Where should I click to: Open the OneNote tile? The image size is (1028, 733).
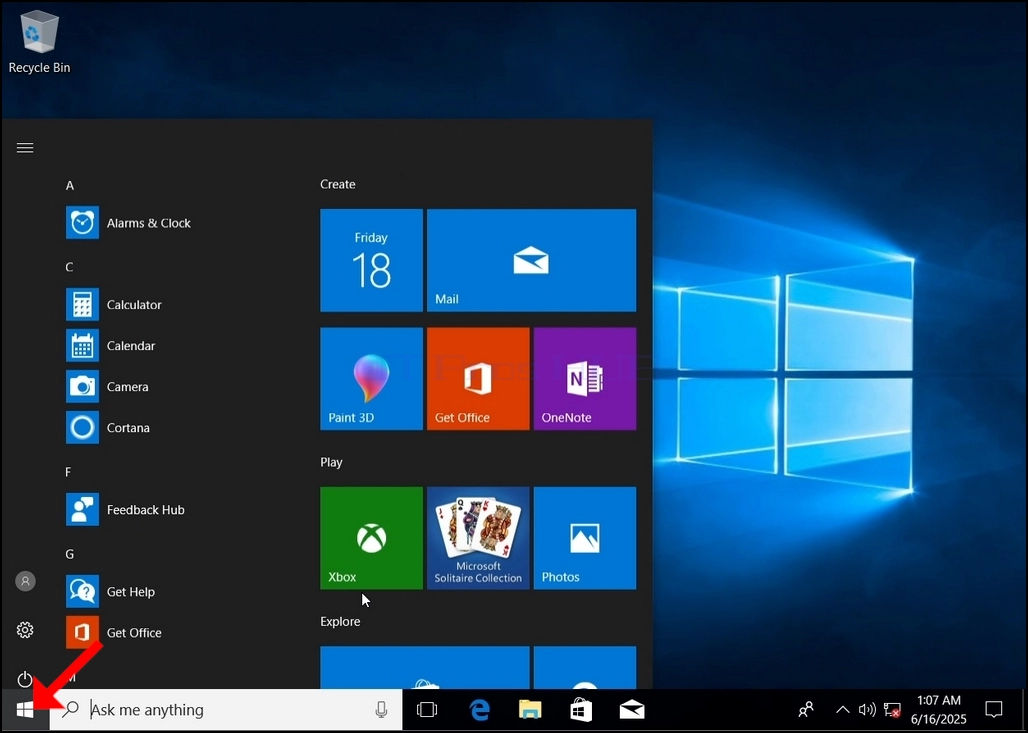pyautogui.click(x=585, y=379)
